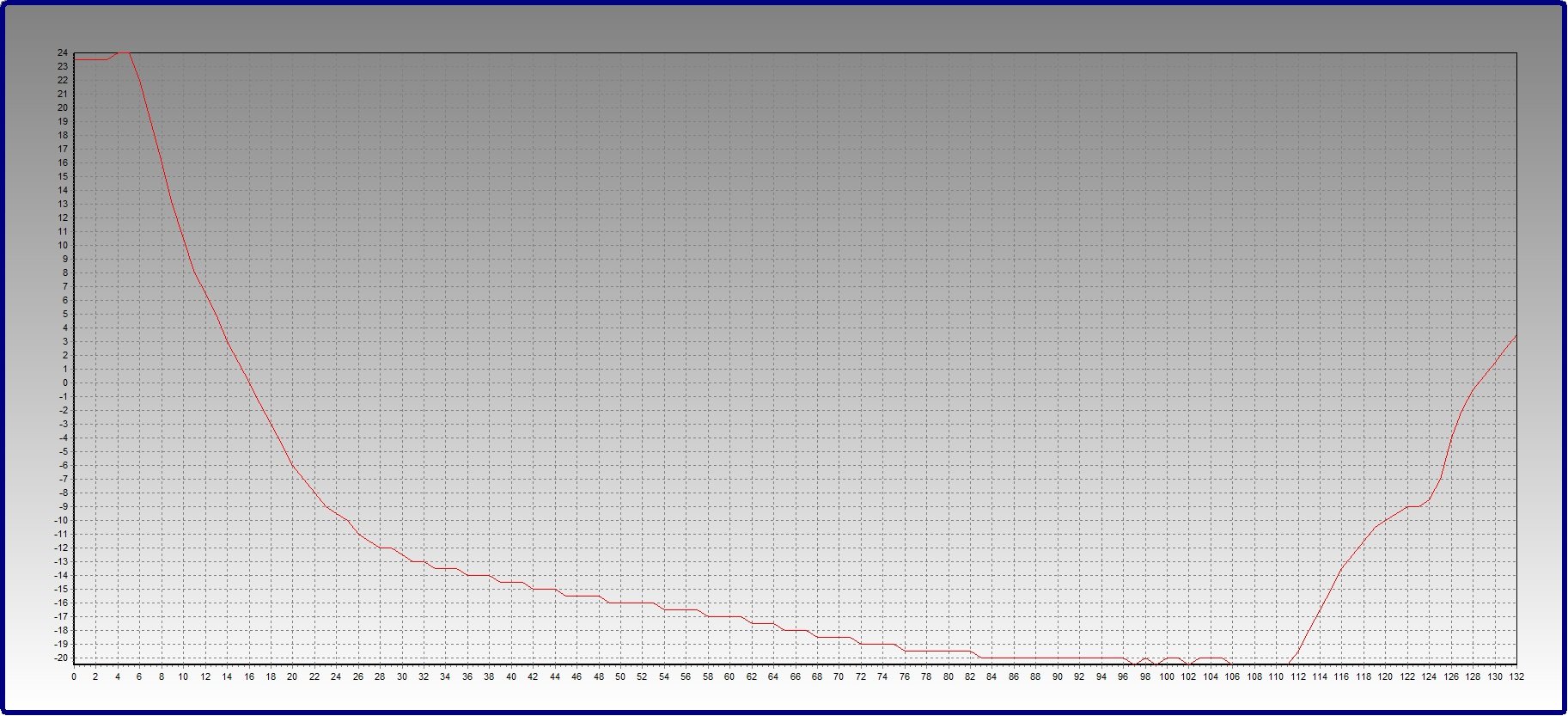1568x716 pixels.
Task: Select y-axis tick label 10
Action: (x=63, y=246)
